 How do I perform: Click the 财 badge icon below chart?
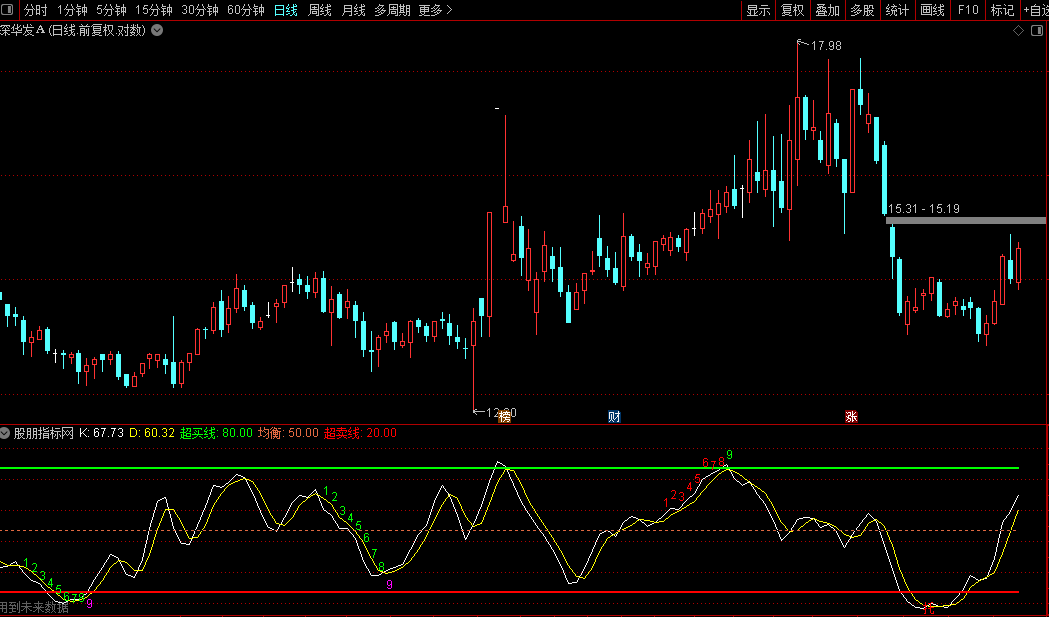click(x=614, y=417)
